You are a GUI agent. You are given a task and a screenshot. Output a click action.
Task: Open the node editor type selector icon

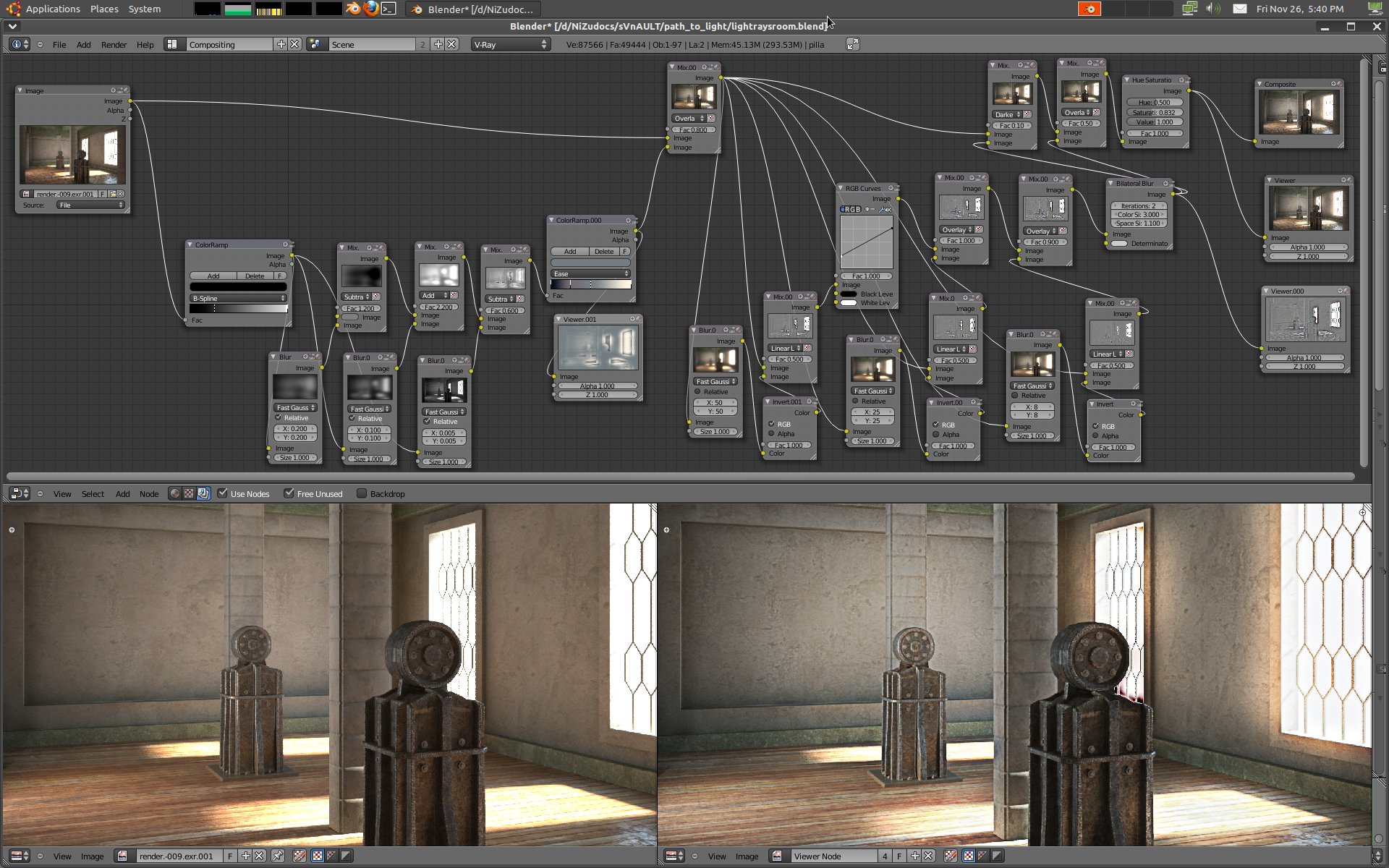pos(19,493)
